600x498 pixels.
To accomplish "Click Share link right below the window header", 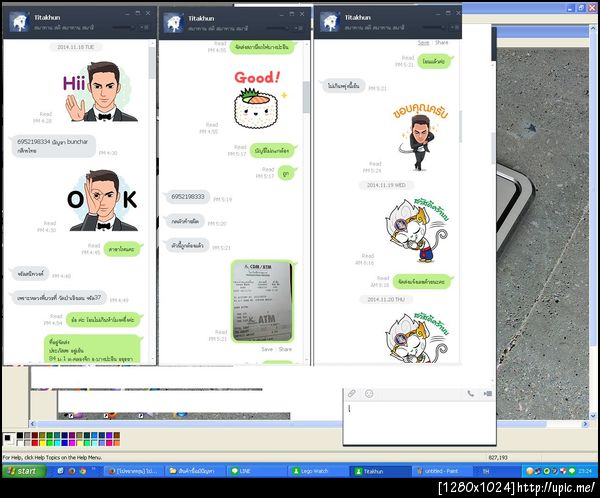I will tap(441, 42).
